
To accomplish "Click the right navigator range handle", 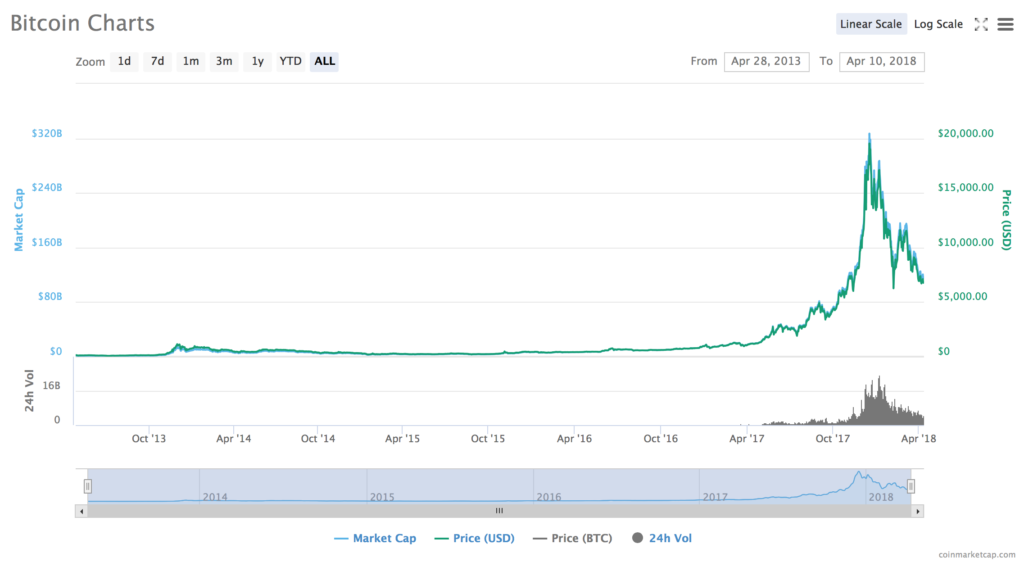I will 911,486.
